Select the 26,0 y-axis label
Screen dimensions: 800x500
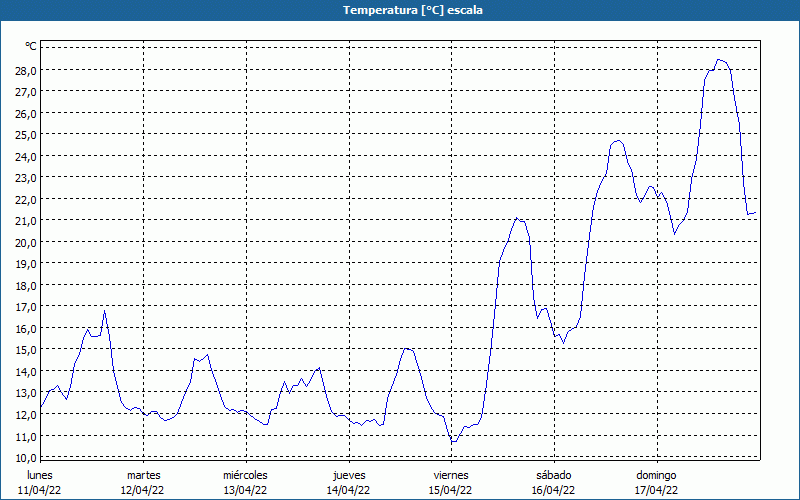point(27,113)
